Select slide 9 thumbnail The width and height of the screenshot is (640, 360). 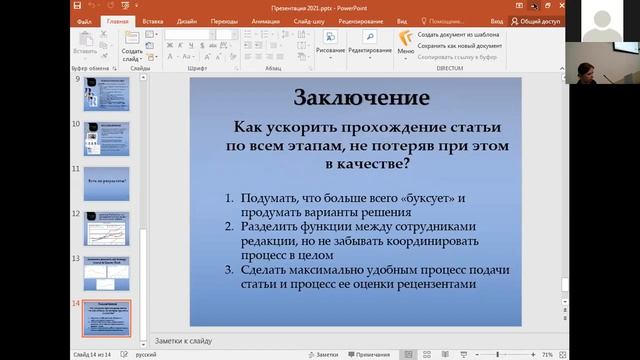coord(107,94)
